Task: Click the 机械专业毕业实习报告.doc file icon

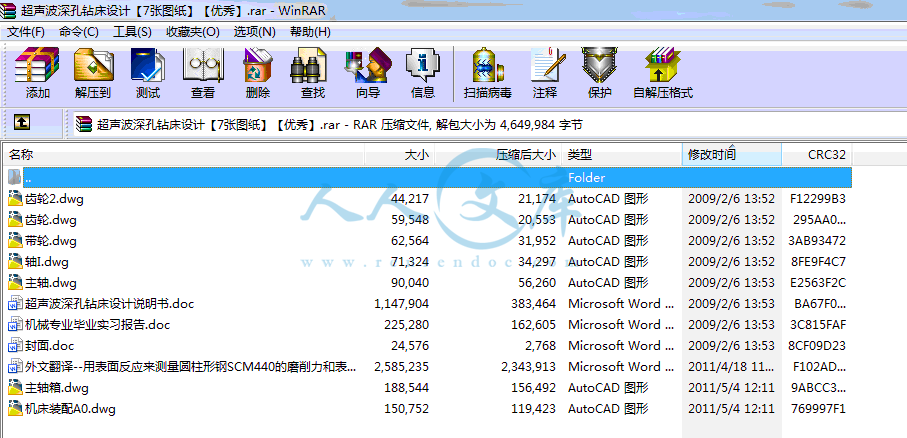Action: click(x=15, y=325)
